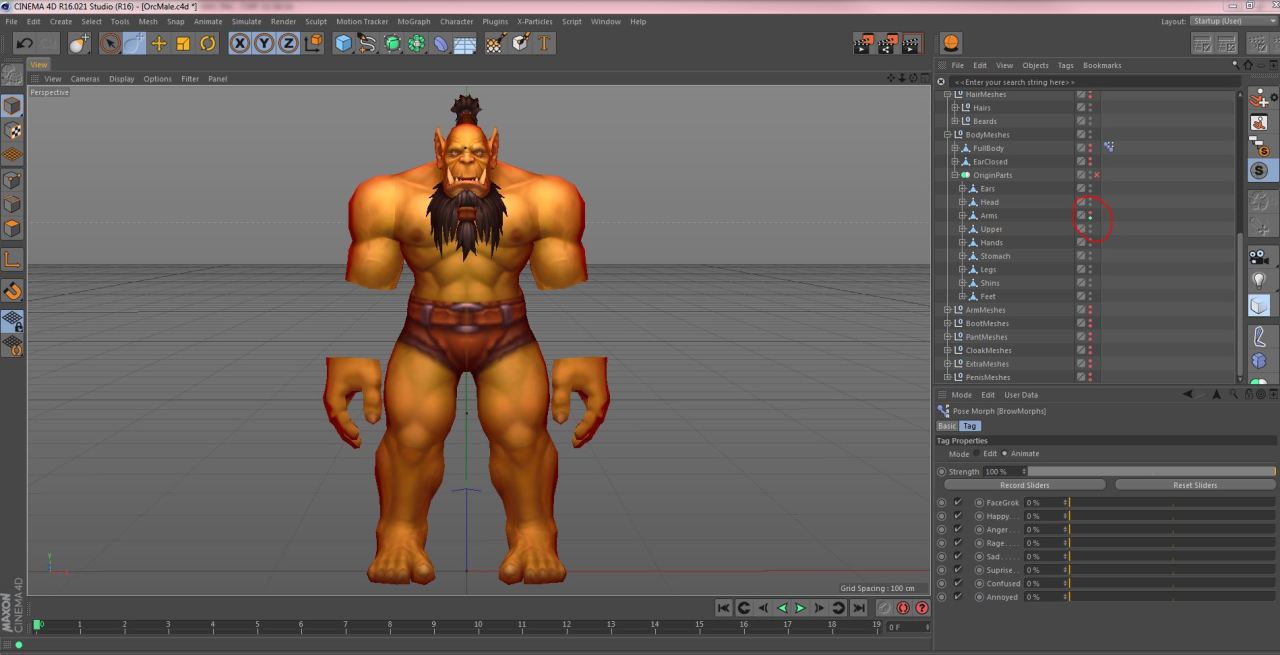Image resolution: width=1280 pixels, height=655 pixels.
Task: Toggle the Arms layer visibility dots
Action: click(1090, 216)
